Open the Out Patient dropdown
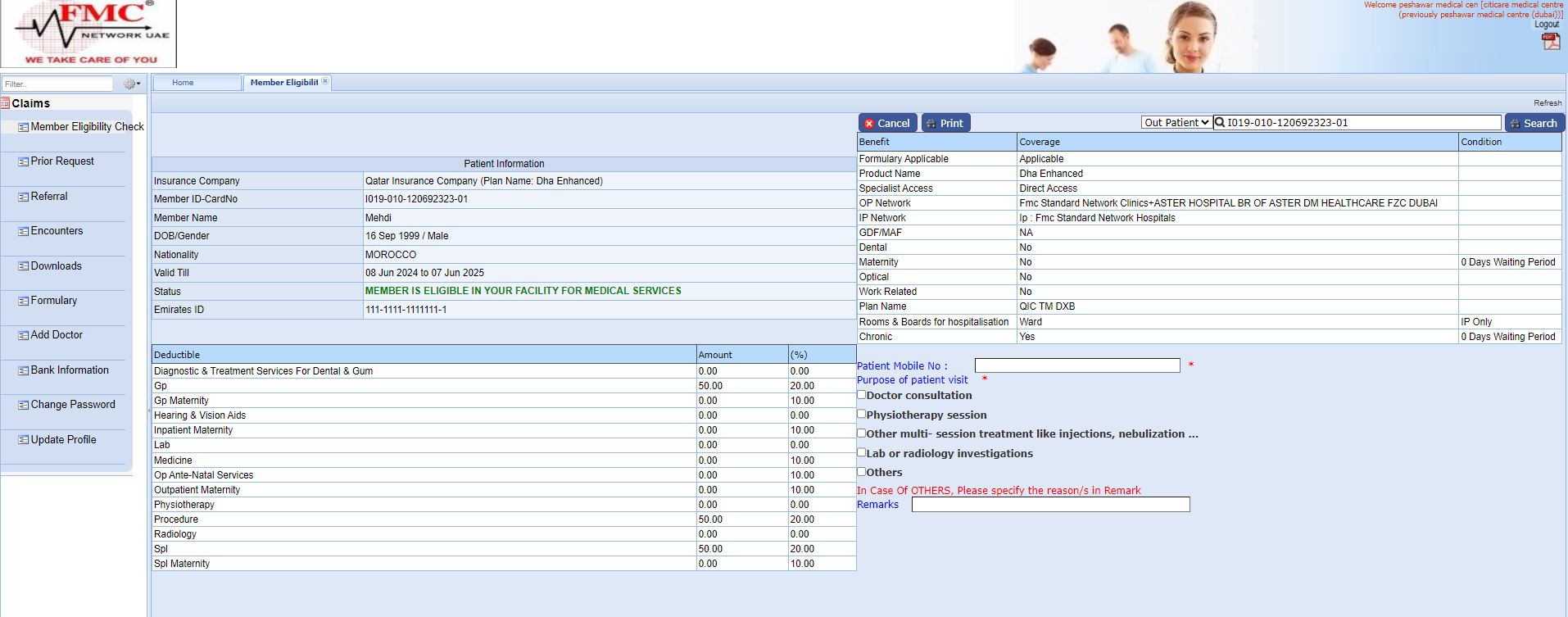This screenshot has width=1568, height=617. 1176,123
